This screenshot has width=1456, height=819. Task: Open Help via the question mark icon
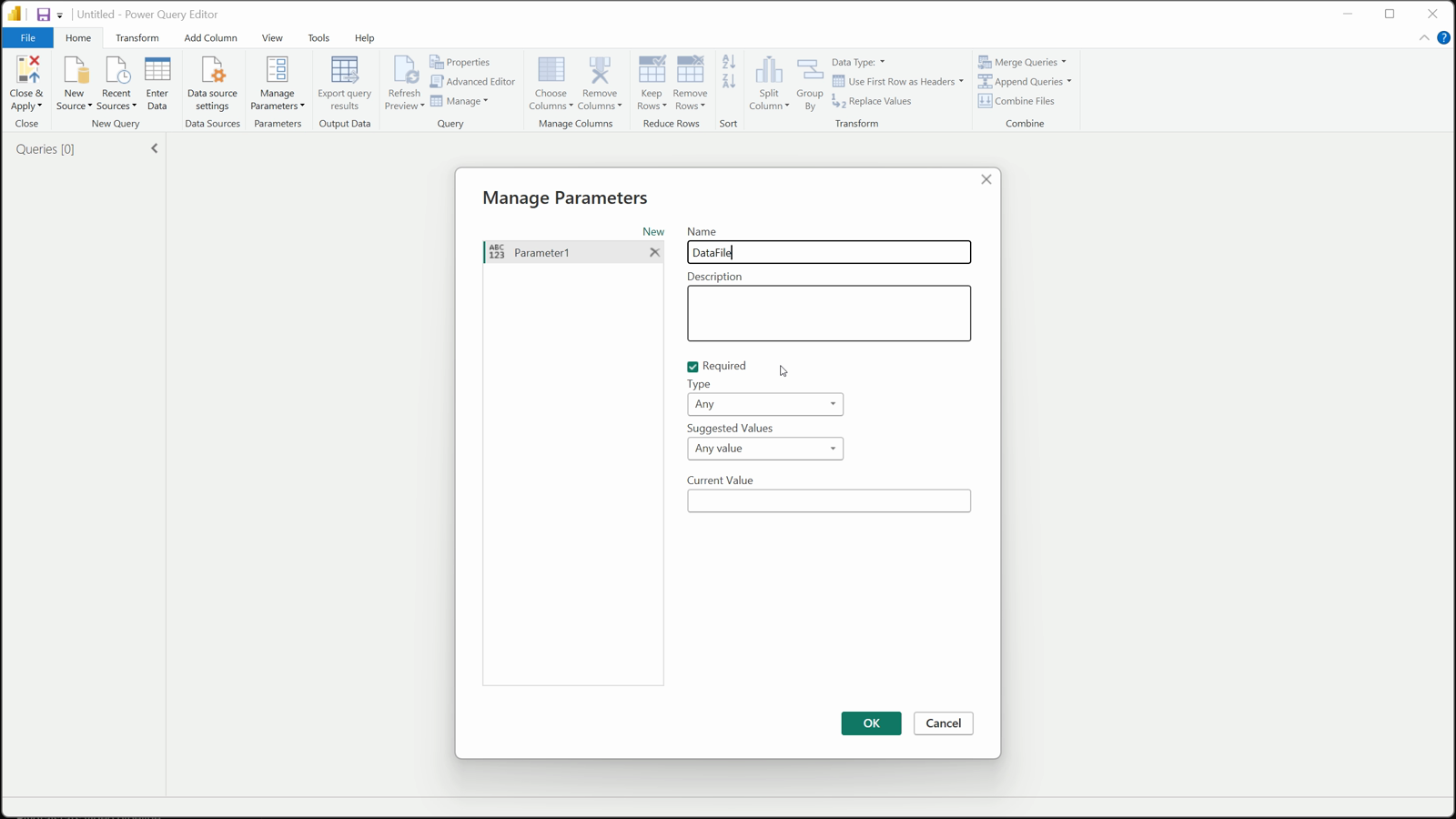click(1443, 37)
